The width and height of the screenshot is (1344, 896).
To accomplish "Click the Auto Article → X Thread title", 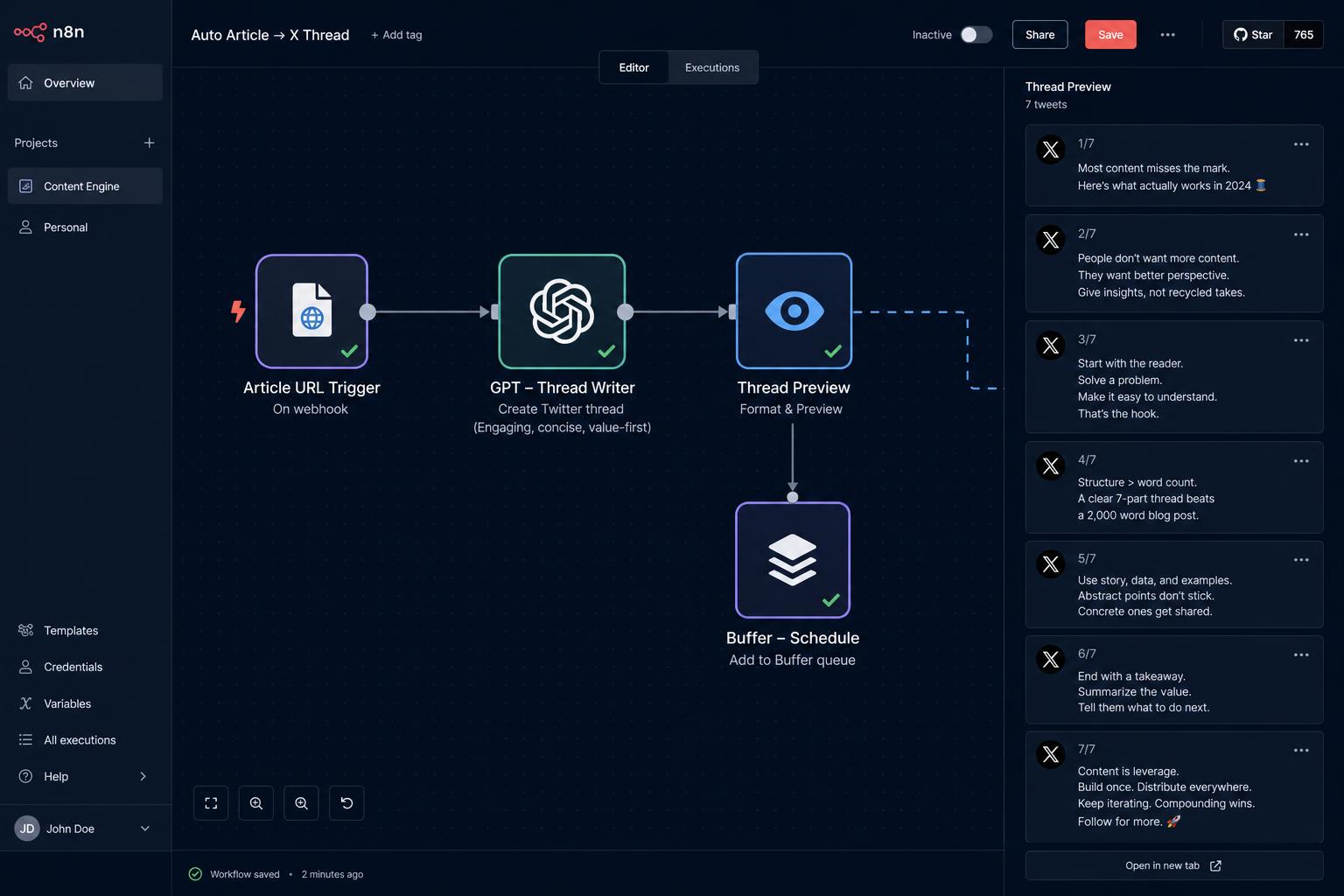I will tap(270, 35).
